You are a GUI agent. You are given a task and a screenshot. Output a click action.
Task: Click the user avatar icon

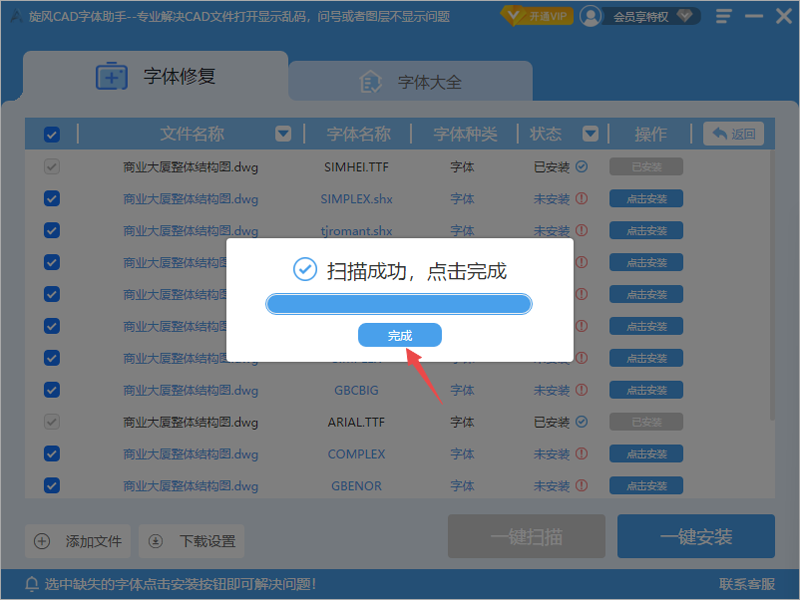click(590, 16)
